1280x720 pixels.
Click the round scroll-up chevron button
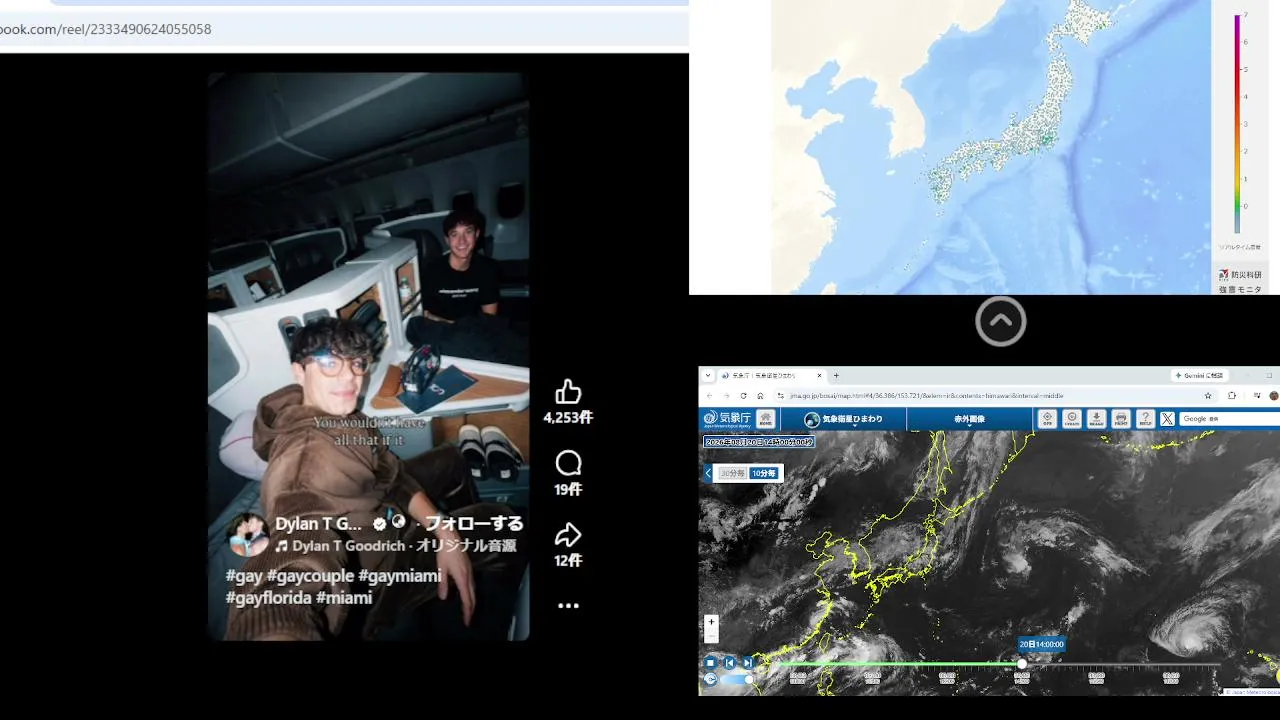(x=1001, y=322)
